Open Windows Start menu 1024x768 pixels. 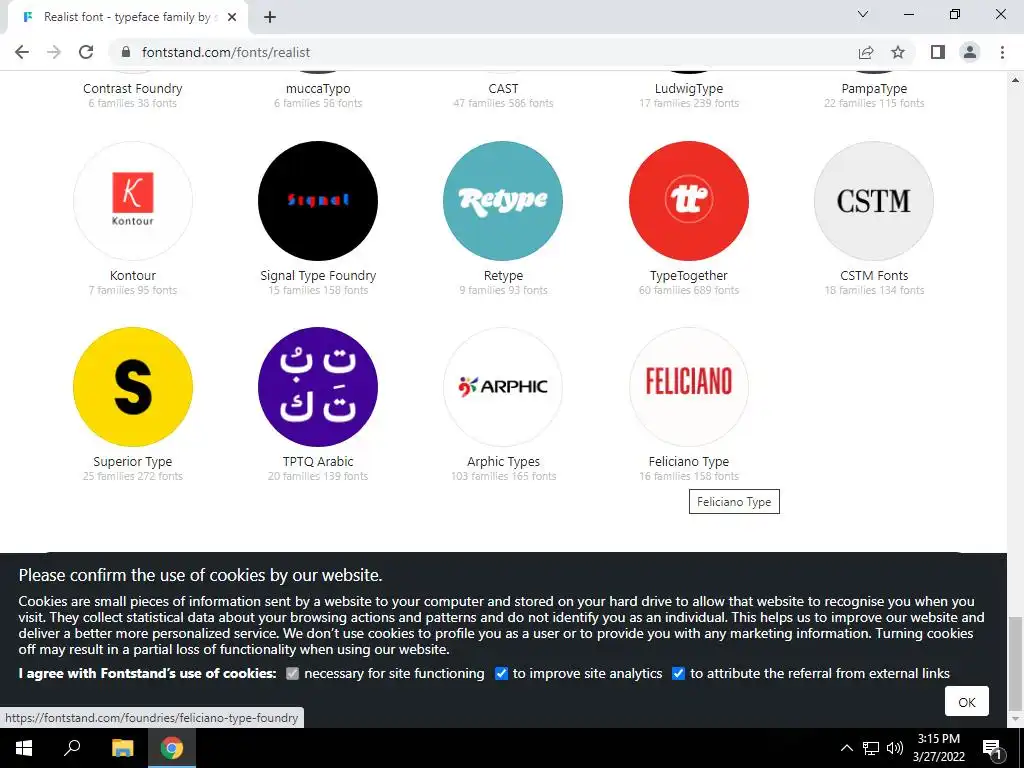click(24, 748)
